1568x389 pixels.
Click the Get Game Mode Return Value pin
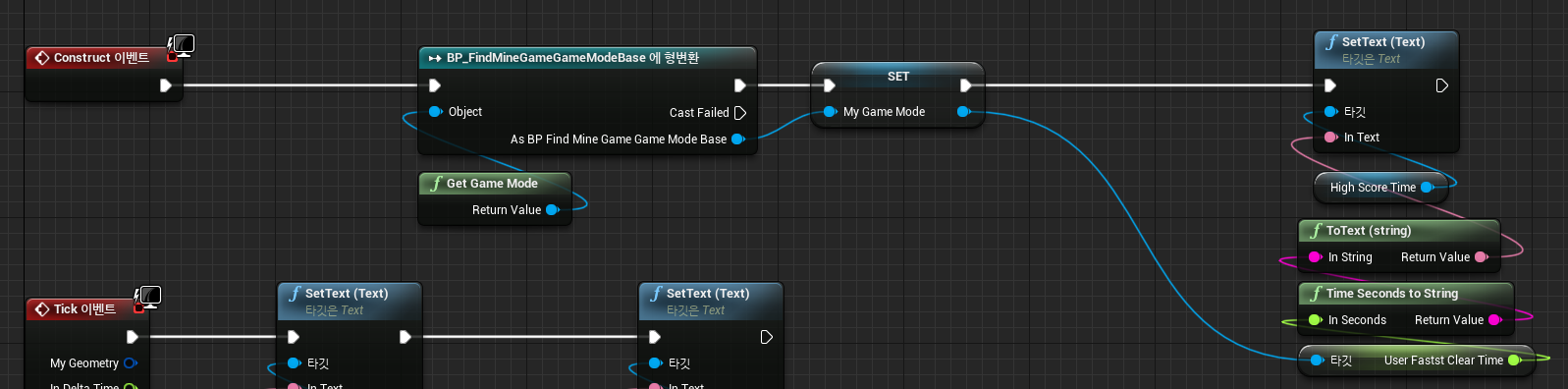coord(552,210)
